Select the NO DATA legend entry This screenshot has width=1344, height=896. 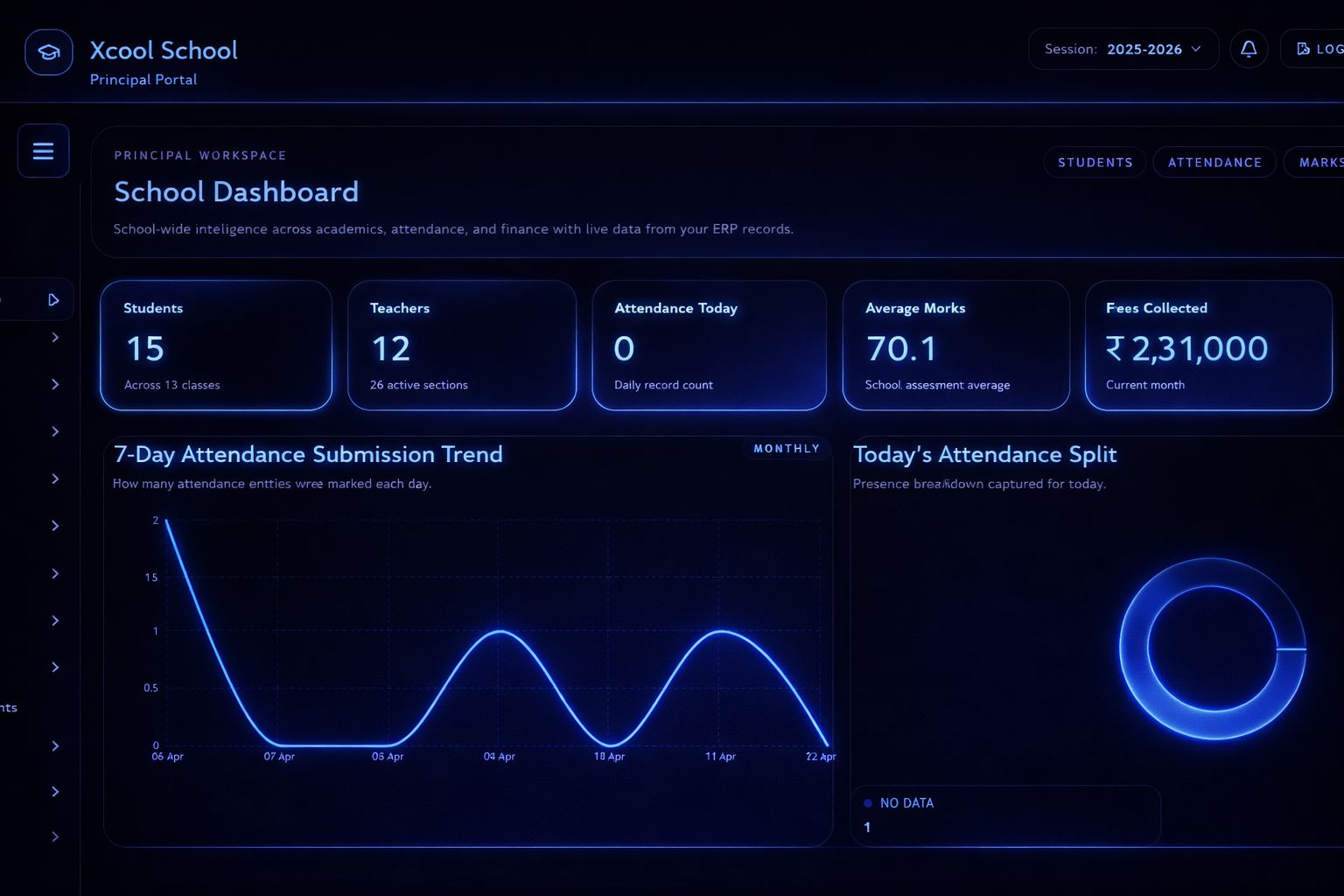coord(906,802)
